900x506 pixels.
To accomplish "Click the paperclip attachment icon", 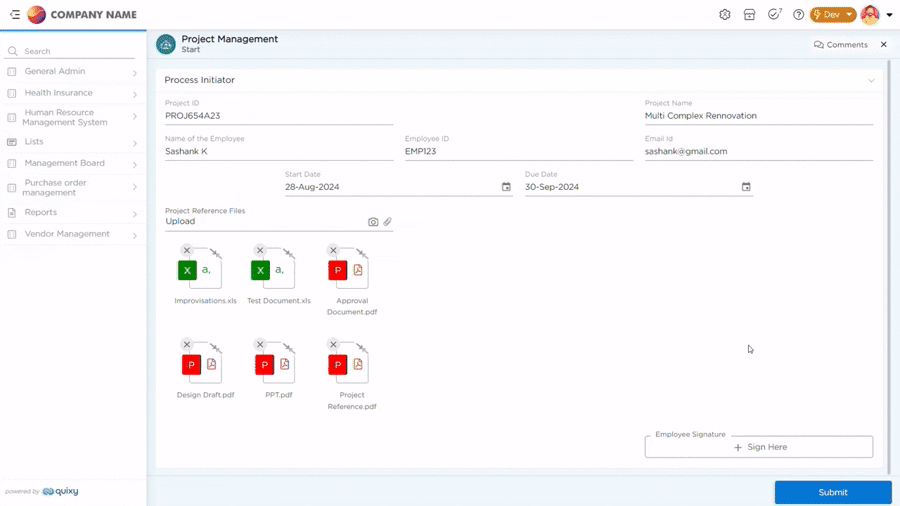I will pyautogui.click(x=388, y=222).
